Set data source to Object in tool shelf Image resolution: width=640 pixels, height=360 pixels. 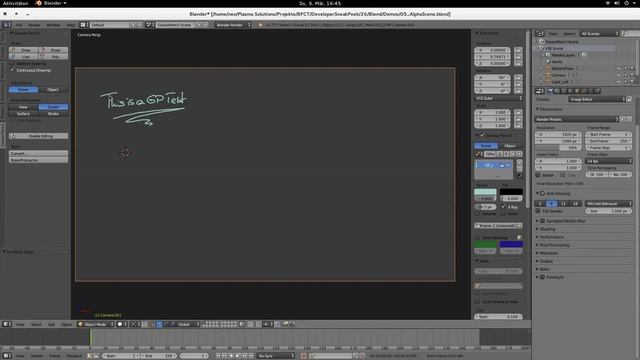[53, 89]
